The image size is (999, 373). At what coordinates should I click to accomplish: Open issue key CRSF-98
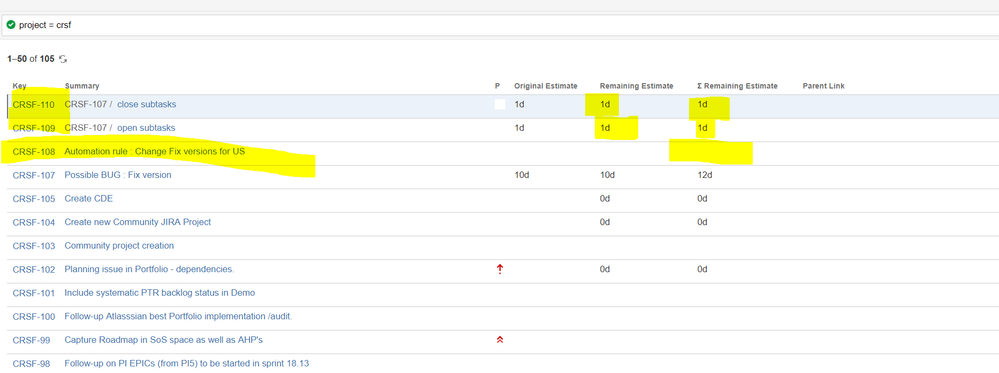pos(31,363)
